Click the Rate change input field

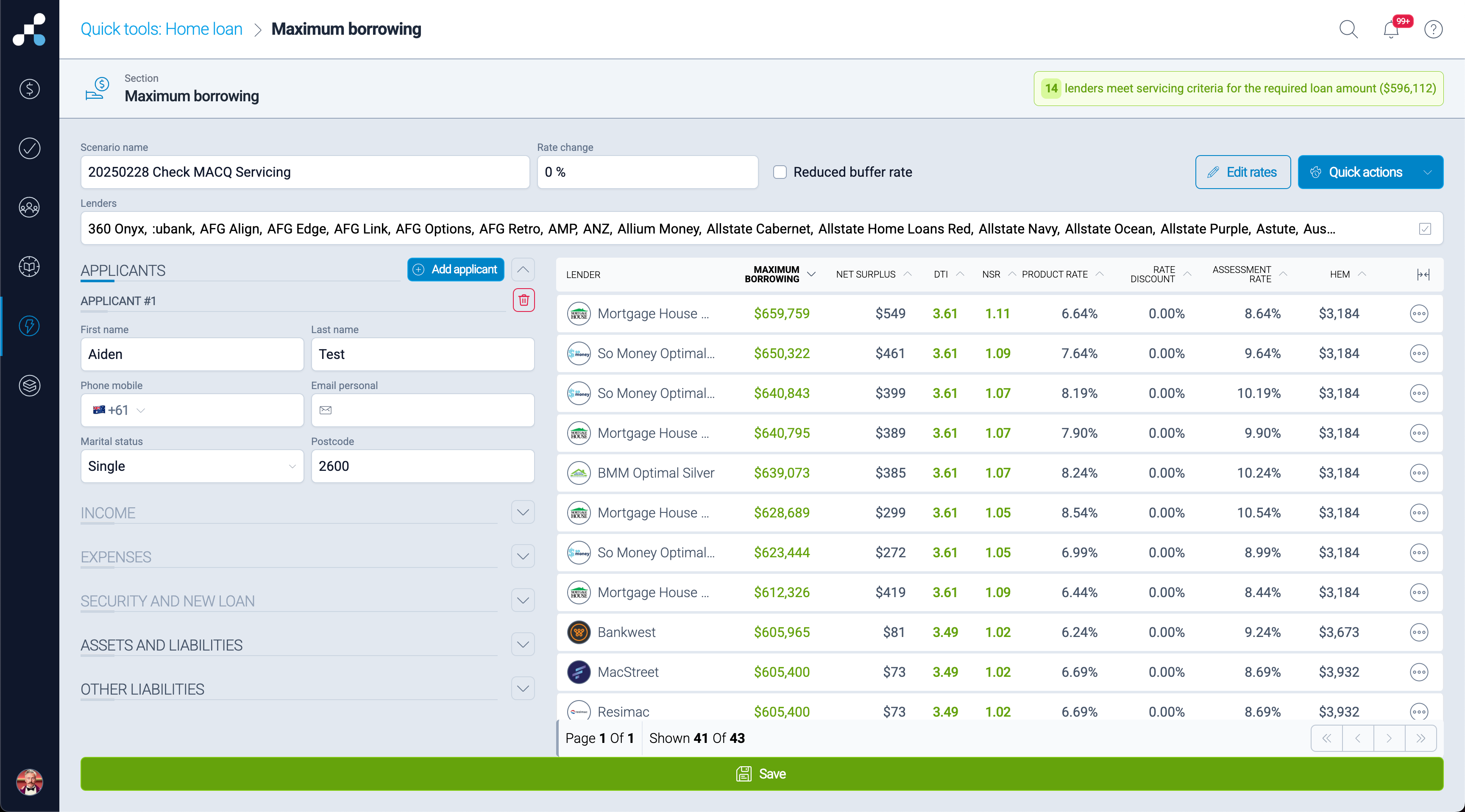[x=647, y=172]
